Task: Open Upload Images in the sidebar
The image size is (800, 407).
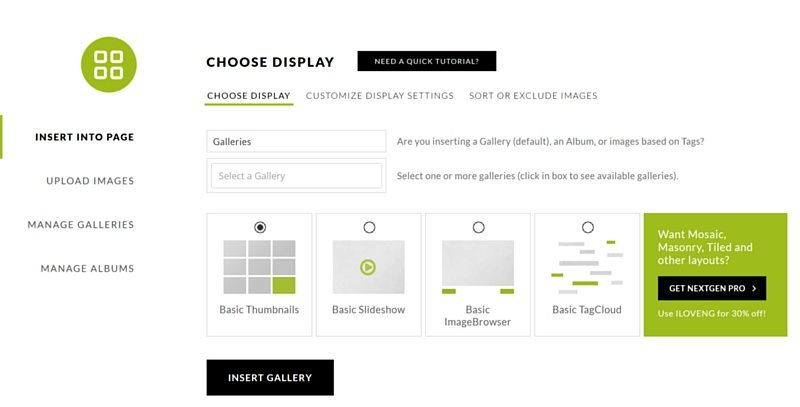Action: point(90,181)
